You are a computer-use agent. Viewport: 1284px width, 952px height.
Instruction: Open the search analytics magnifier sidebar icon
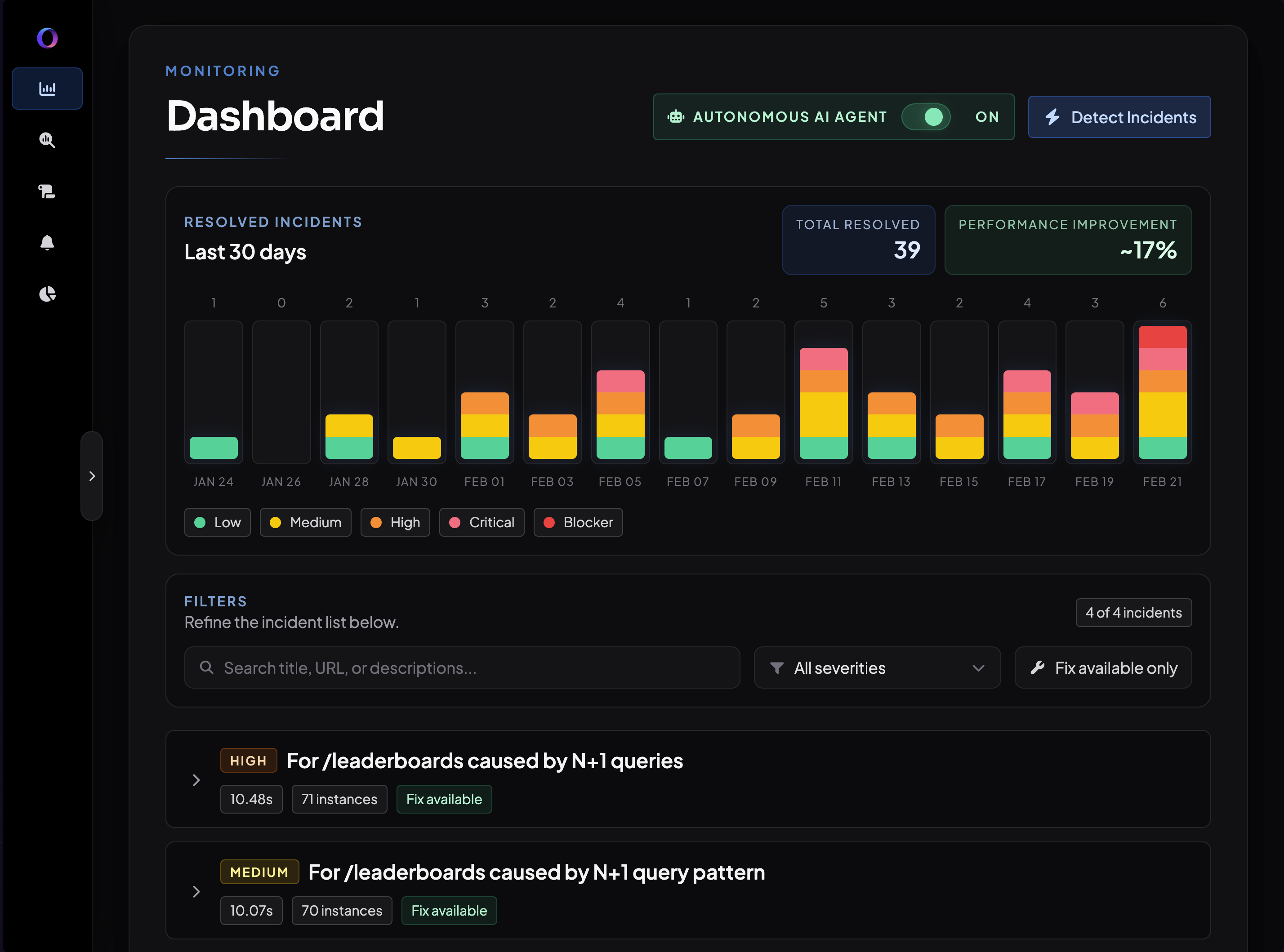point(47,140)
